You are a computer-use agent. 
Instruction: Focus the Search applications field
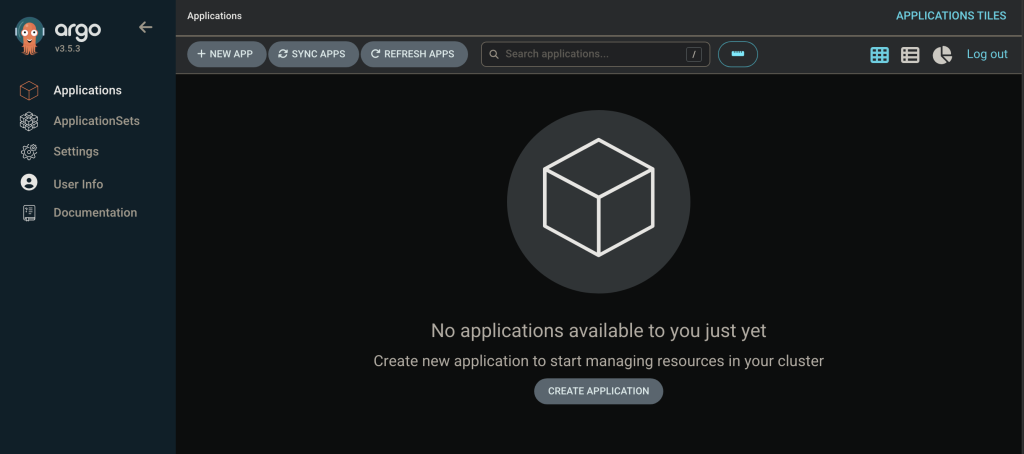[x=595, y=54]
